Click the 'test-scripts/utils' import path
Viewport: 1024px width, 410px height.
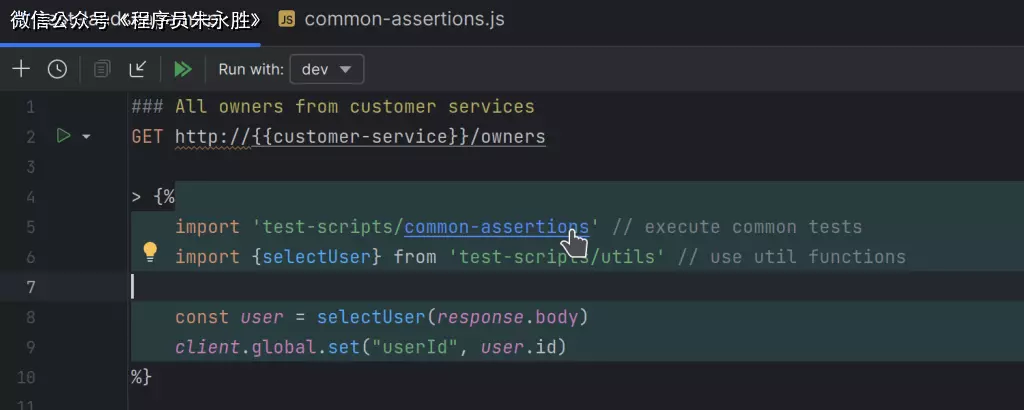click(x=557, y=257)
